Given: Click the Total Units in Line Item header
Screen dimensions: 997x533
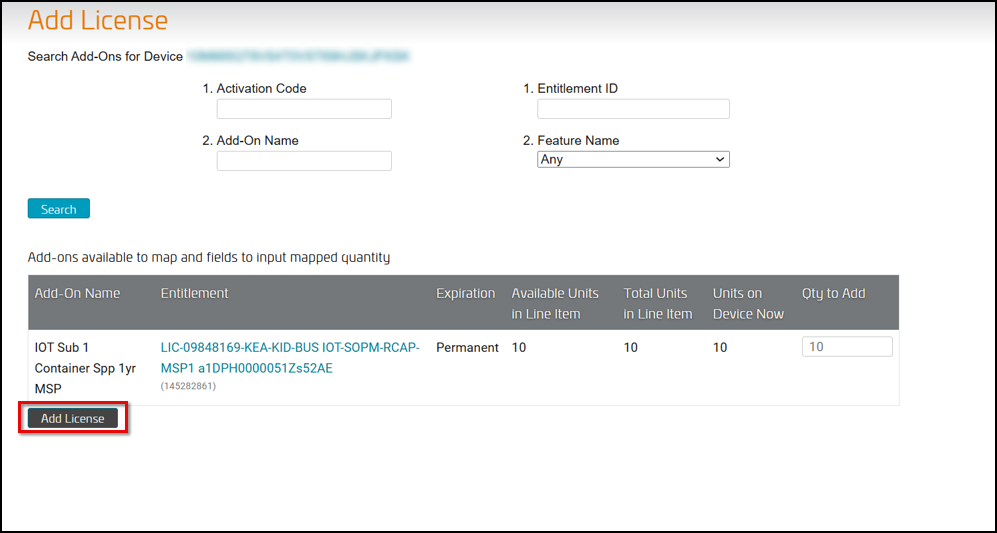Looking at the screenshot, I should (657, 303).
